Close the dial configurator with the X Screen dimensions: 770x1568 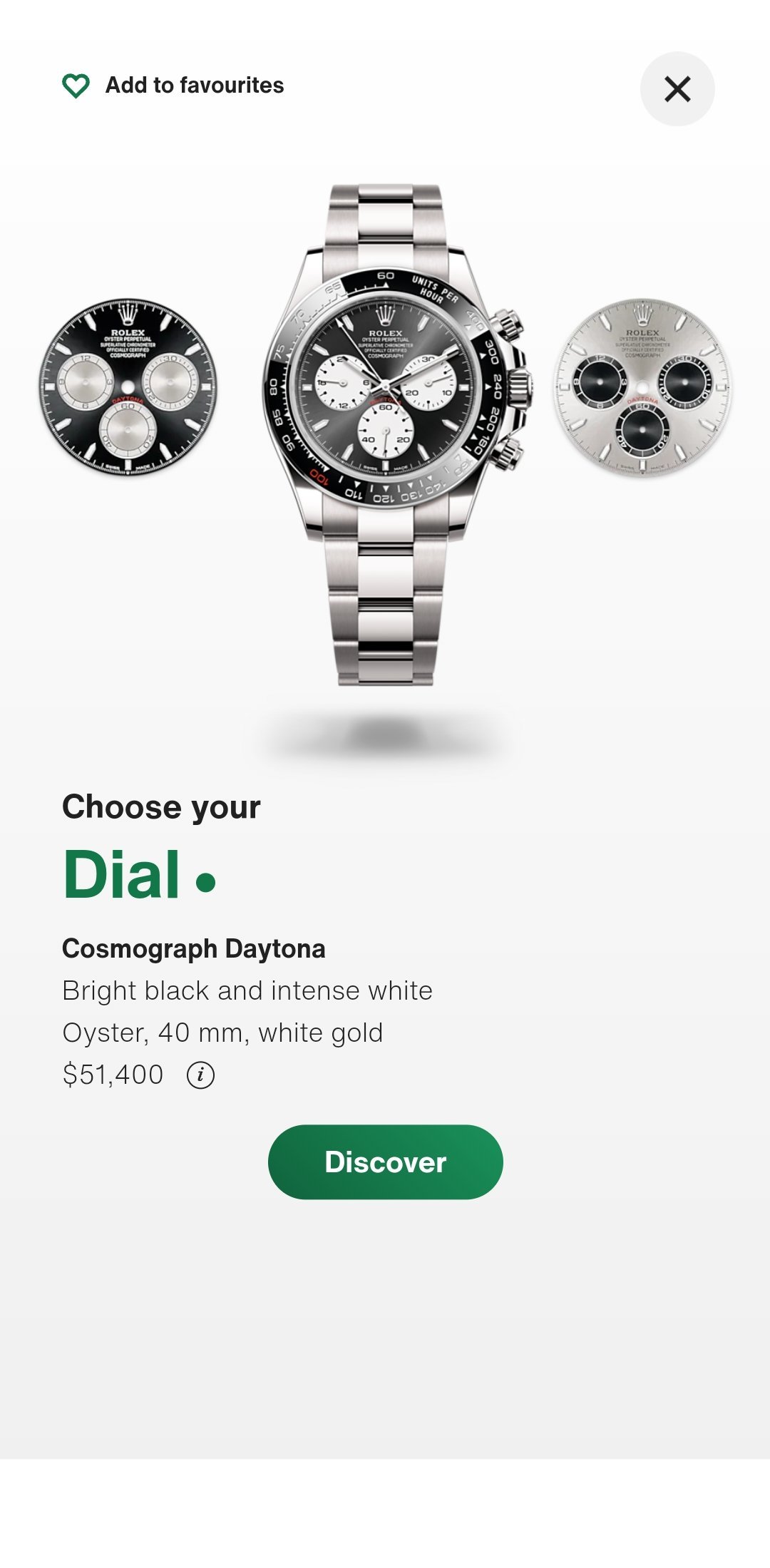[677, 89]
